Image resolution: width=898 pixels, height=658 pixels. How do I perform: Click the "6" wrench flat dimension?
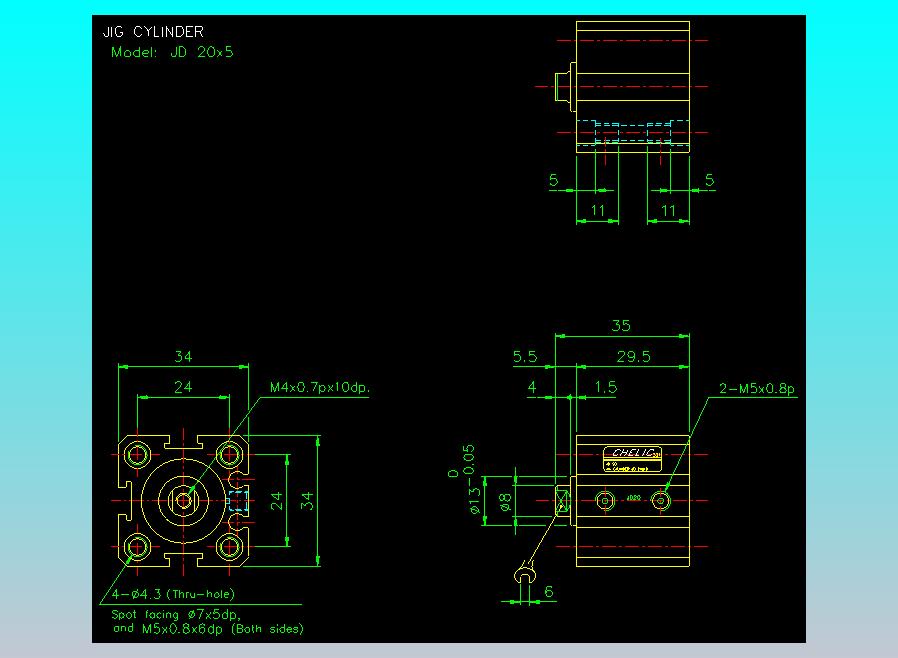tap(549, 592)
